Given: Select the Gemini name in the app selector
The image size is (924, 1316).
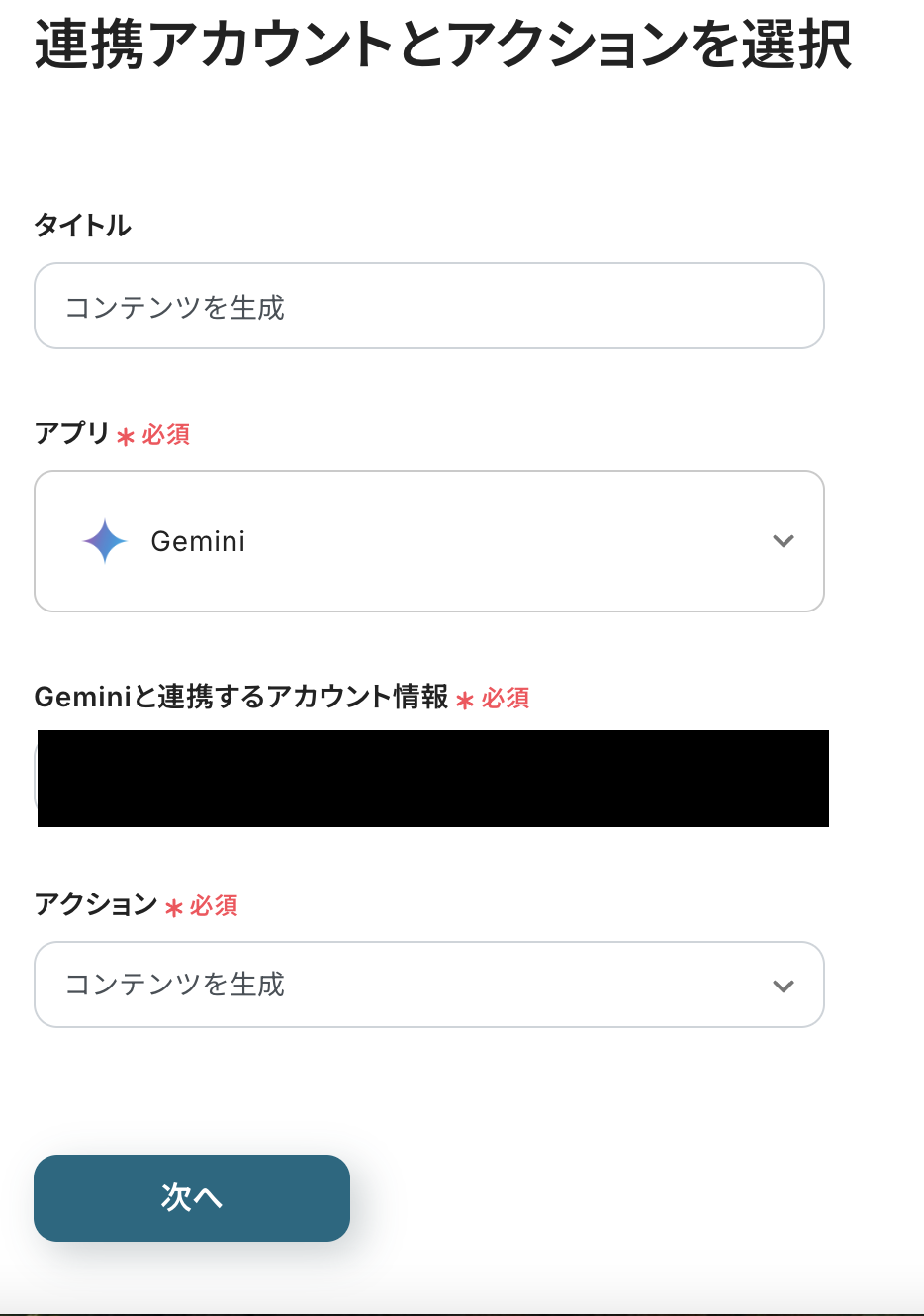Looking at the screenshot, I should tap(198, 541).
